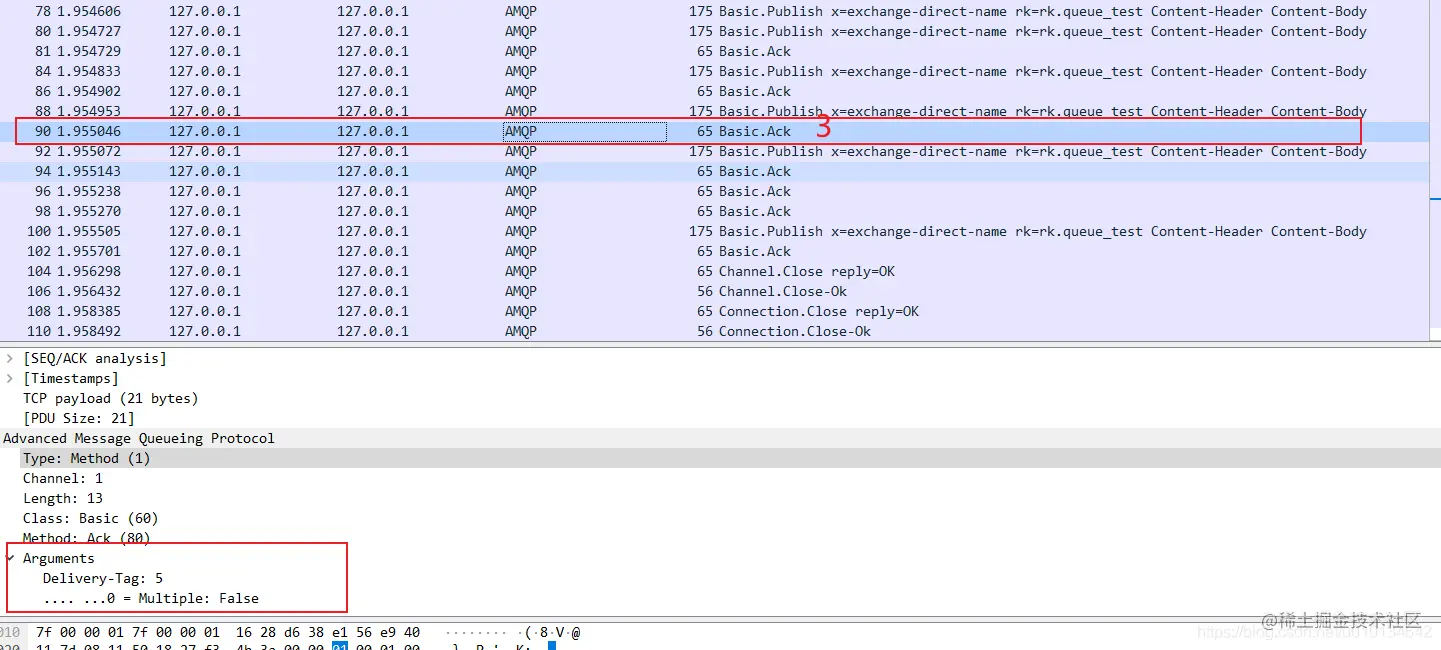The height and width of the screenshot is (650, 1441).
Task: Click the hex bytes row starting 7f 00 00 01
Action: [228, 632]
